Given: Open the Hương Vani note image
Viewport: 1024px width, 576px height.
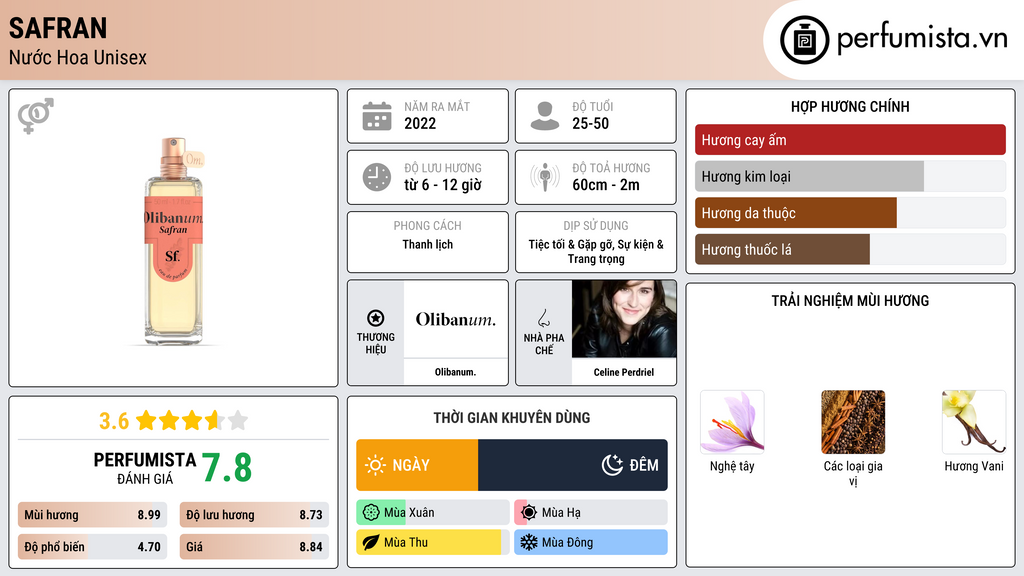Looking at the screenshot, I should click(974, 422).
